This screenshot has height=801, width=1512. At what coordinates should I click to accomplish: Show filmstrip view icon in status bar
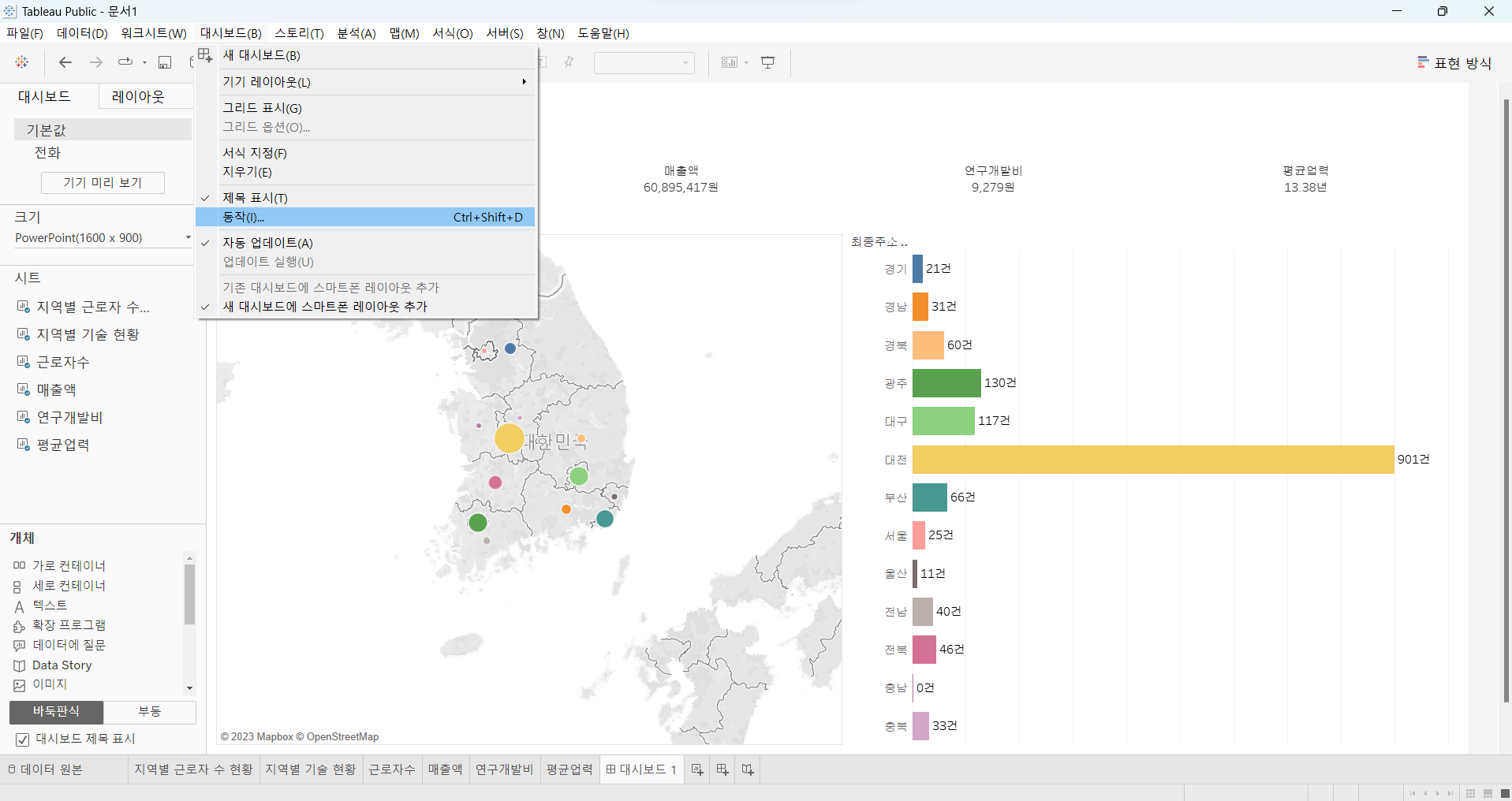click(1488, 793)
